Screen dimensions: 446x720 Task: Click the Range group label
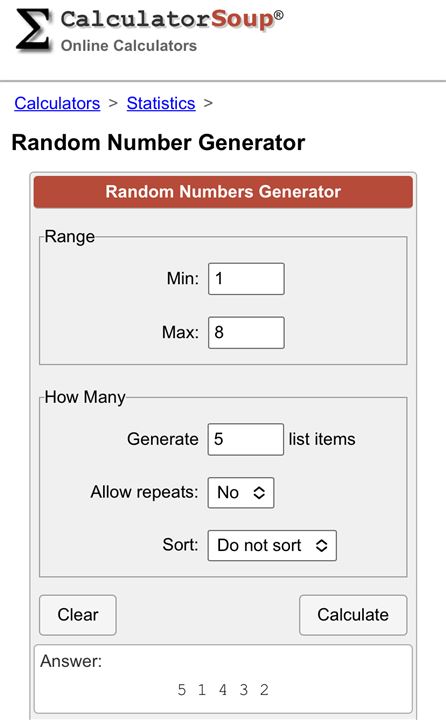coord(70,236)
